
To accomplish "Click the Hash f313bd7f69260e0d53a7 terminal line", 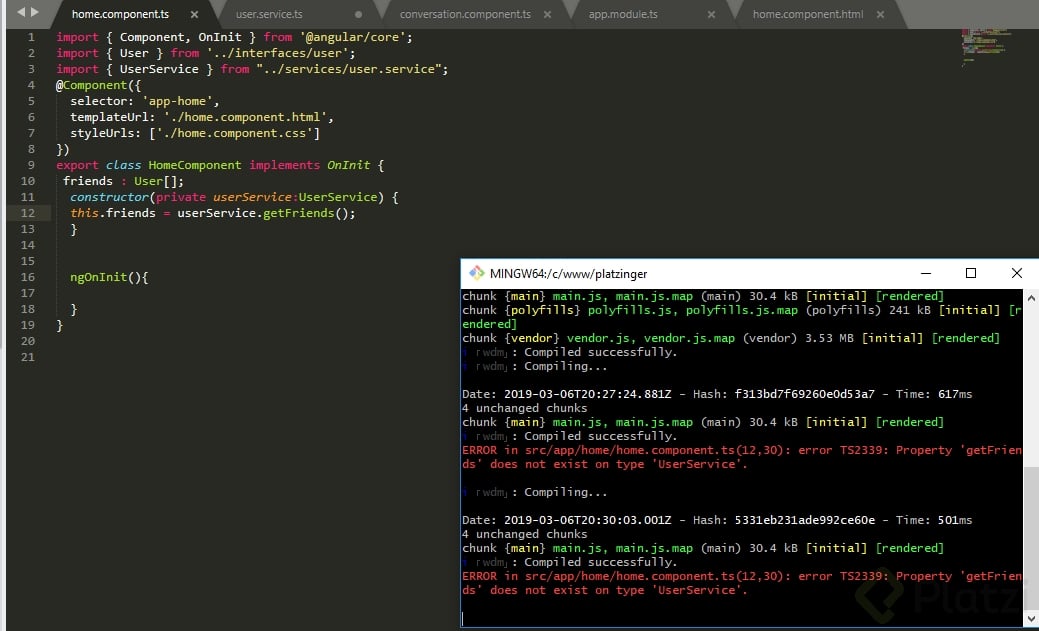I will pyautogui.click(x=717, y=394).
